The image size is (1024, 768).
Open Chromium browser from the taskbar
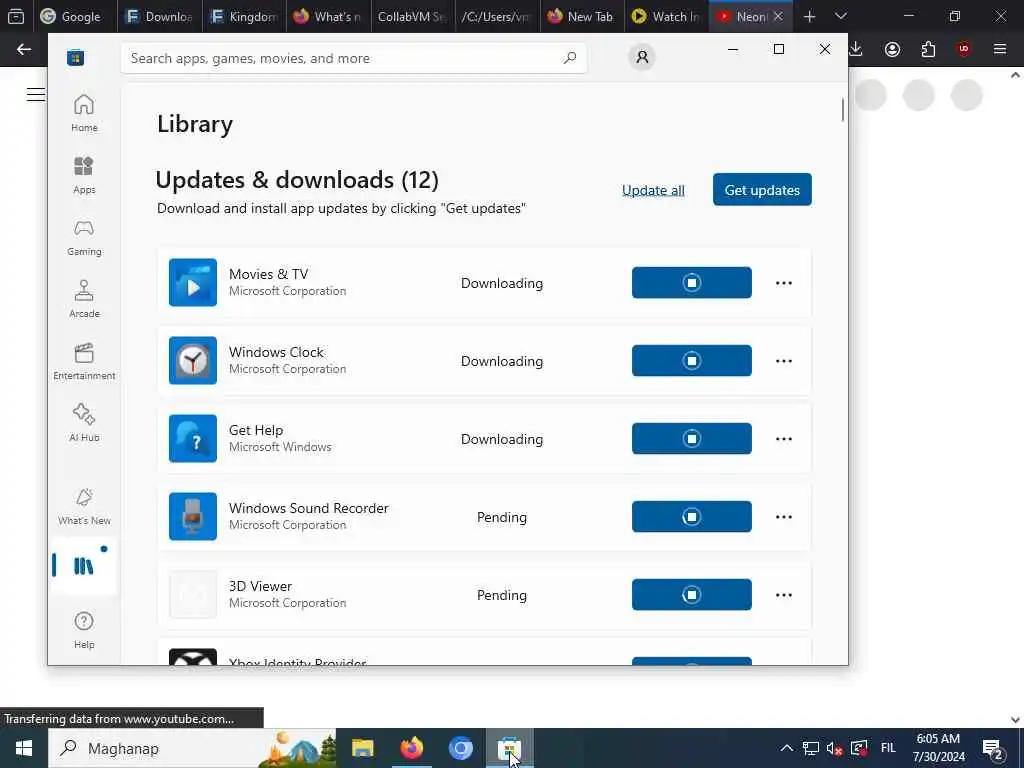click(460, 748)
